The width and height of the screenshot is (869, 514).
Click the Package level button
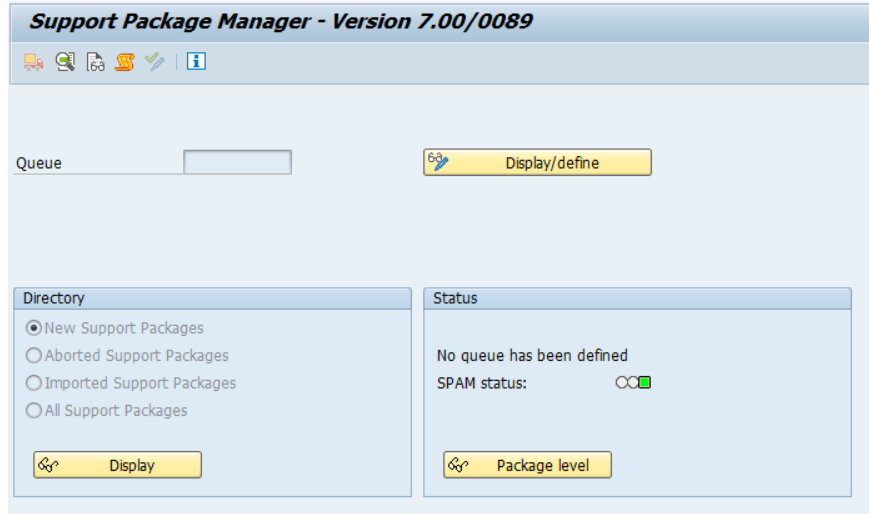click(x=528, y=465)
